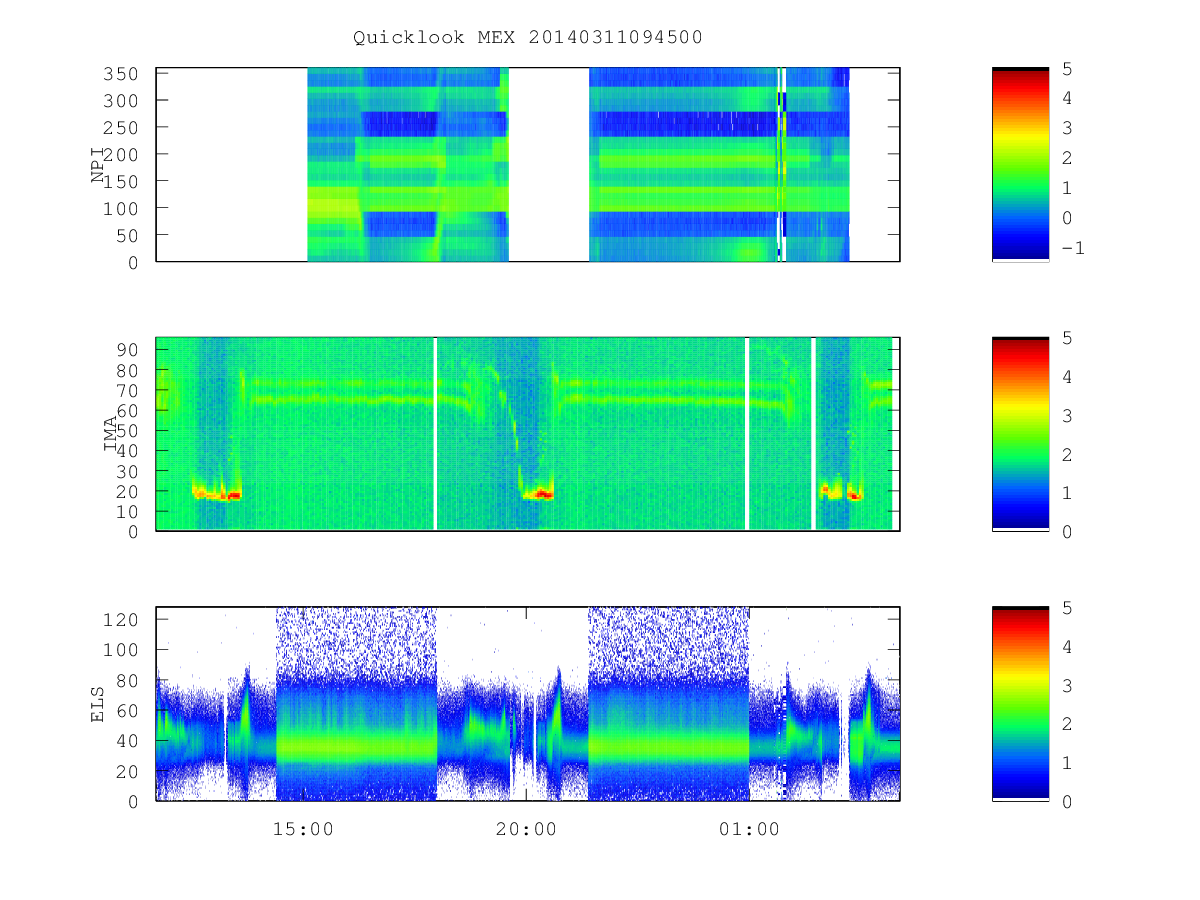Click the NPI spectrogram panel

pyautogui.click(x=528, y=165)
